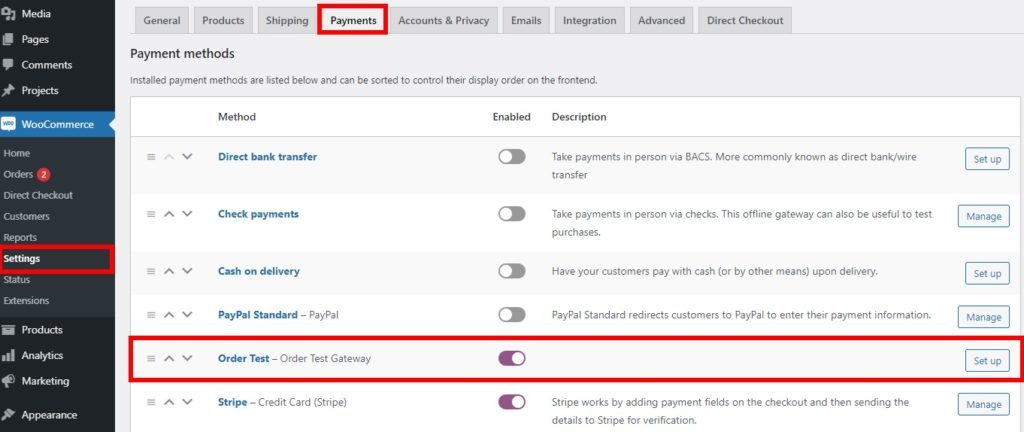This screenshot has height=432, width=1024.
Task: Open the Media menu icon in sidebar
Action: click(8, 14)
